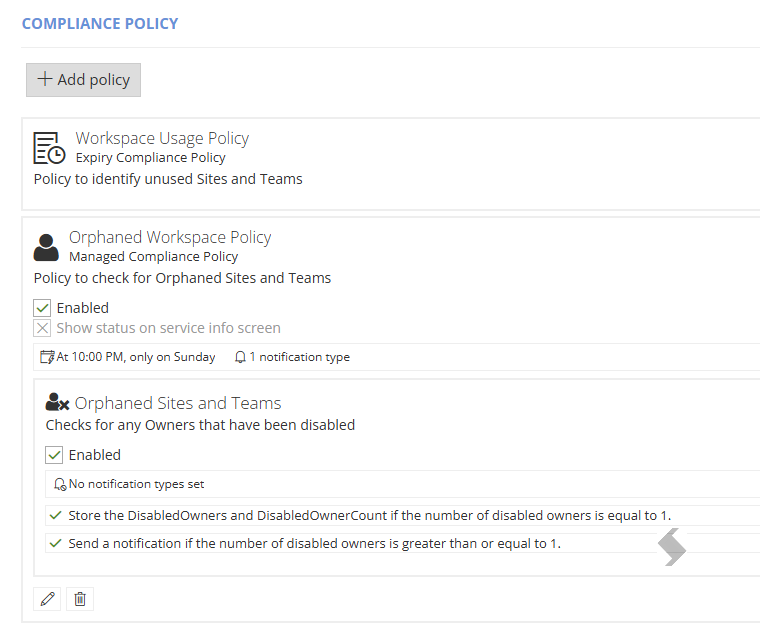Screen dimensions: 760x624
Task: Click the Add policy button
Action: (83, 80)
